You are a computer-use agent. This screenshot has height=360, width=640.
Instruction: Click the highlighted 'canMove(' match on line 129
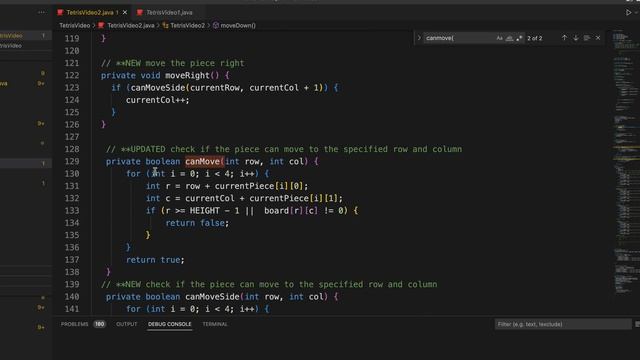(x=204, y=161)
